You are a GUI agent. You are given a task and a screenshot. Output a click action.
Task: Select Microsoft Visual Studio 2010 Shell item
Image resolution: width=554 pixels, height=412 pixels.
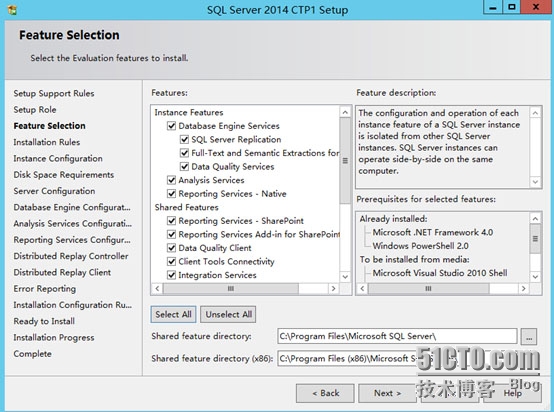tap(440, 273)
